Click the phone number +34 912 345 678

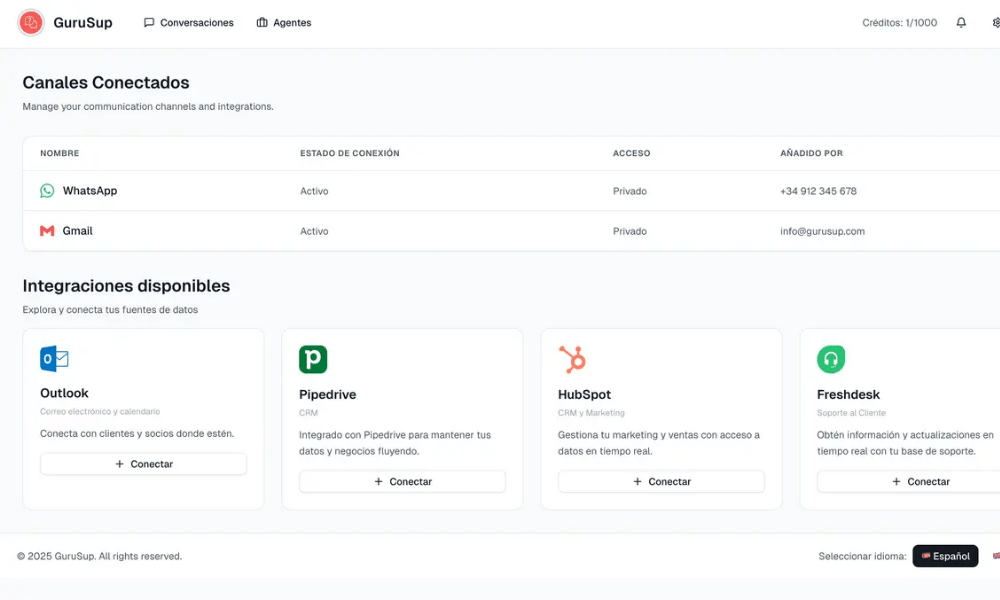click(x=818, y=191)
